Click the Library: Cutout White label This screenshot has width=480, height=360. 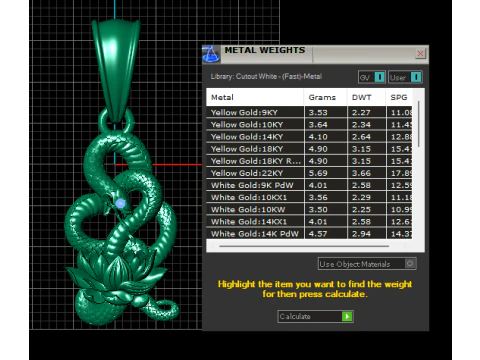click(x=266, y=76)
